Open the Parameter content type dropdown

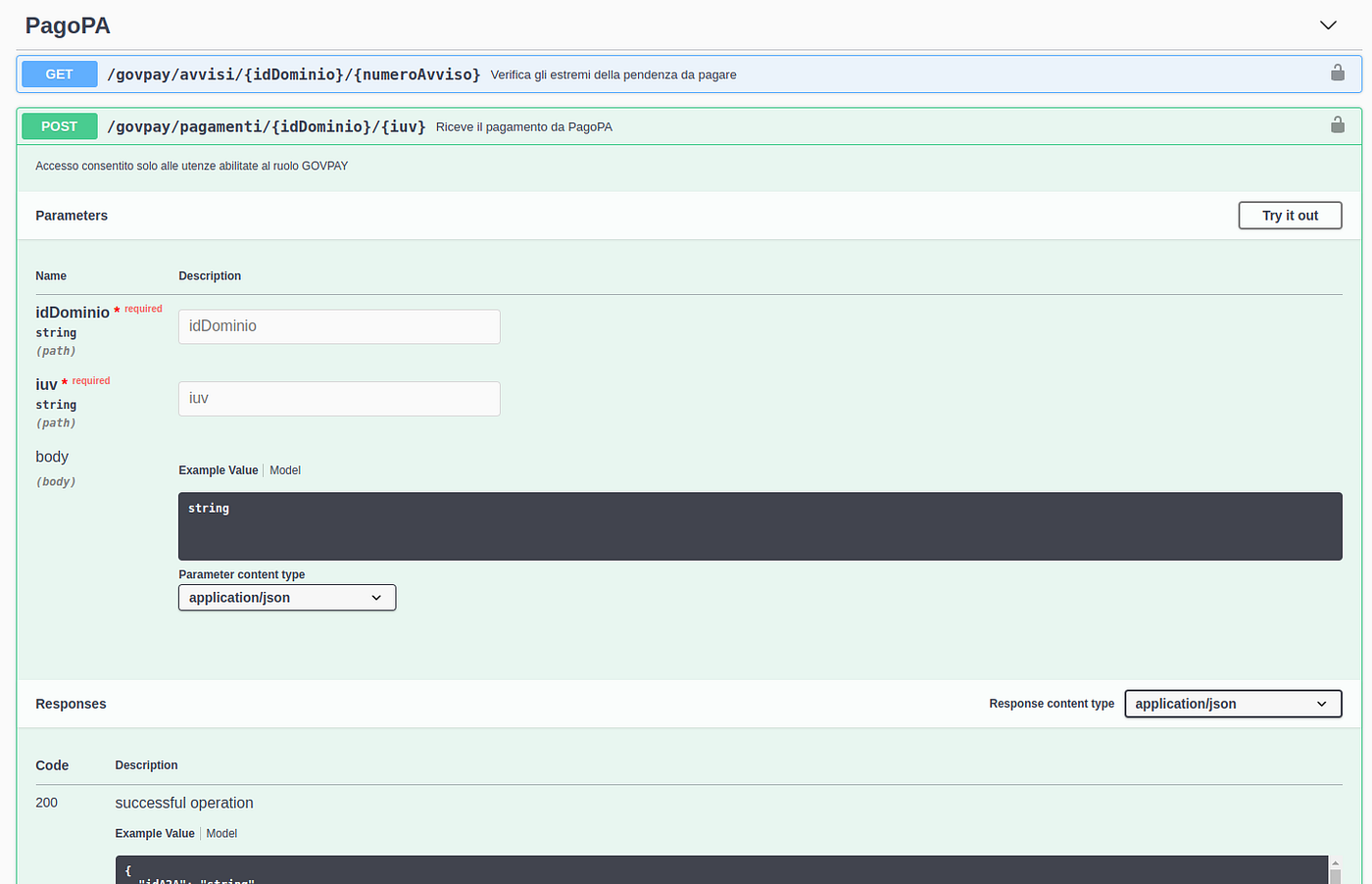click(287, 598)
